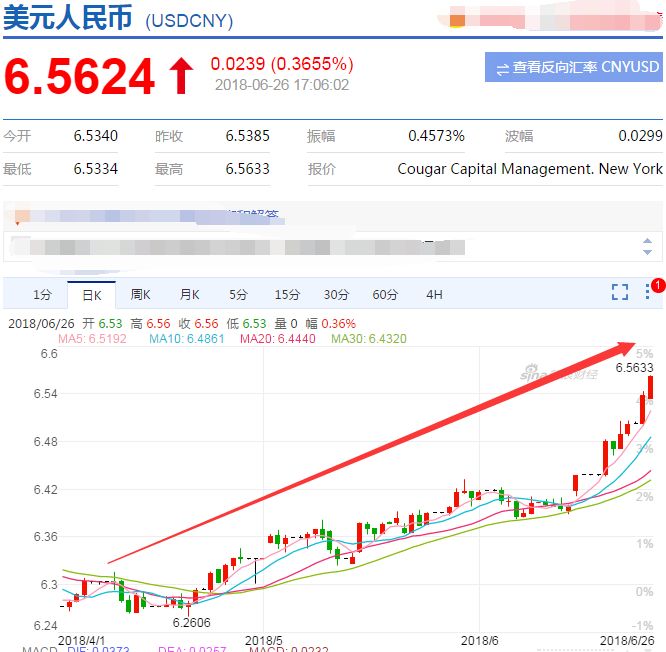Click the 最高 value 6.5633
The width and height of the screenshot is (666, 652).
[x=248, y=169]
